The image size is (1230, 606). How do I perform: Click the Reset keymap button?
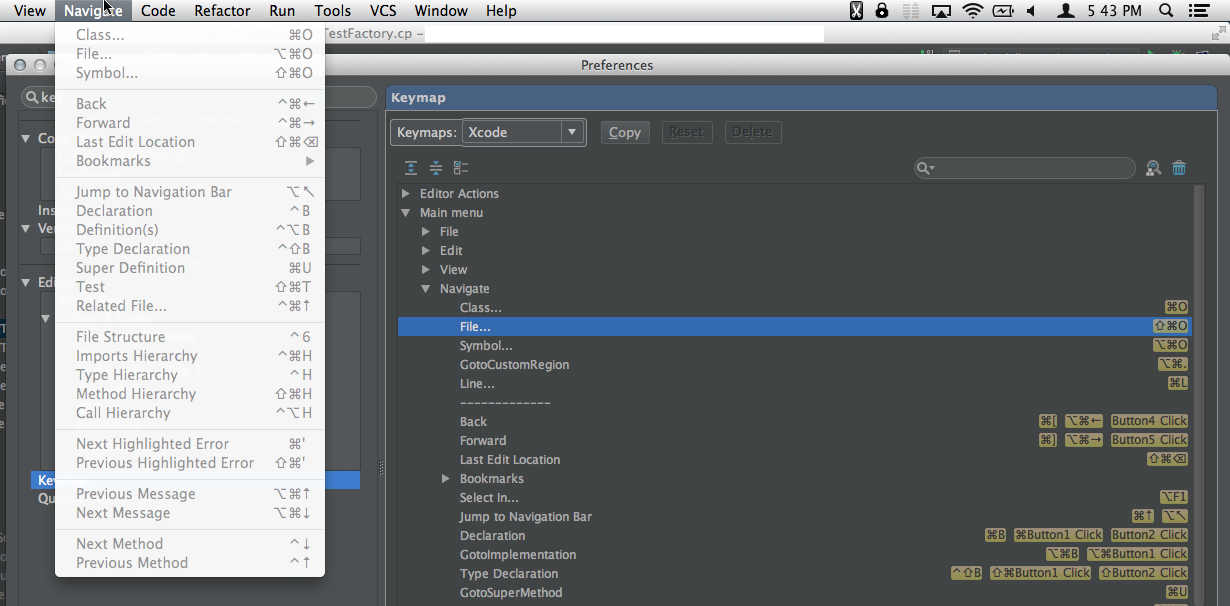686,132
